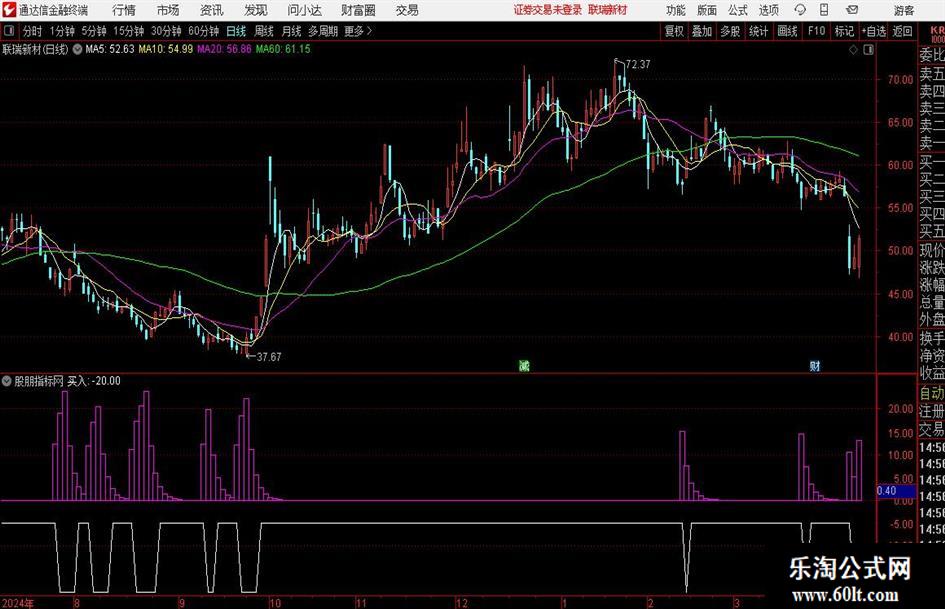Switch to 60分钟 period
945x609 pixels.
(203, 31)
